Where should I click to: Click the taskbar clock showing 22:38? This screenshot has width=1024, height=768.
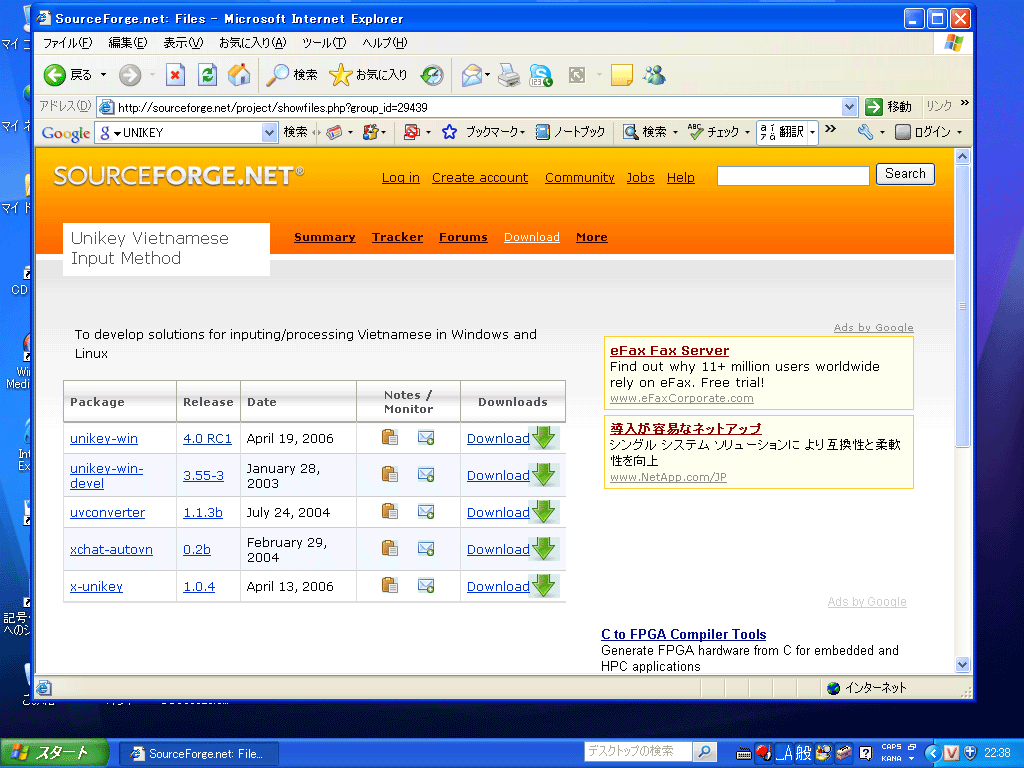[997, 753]
